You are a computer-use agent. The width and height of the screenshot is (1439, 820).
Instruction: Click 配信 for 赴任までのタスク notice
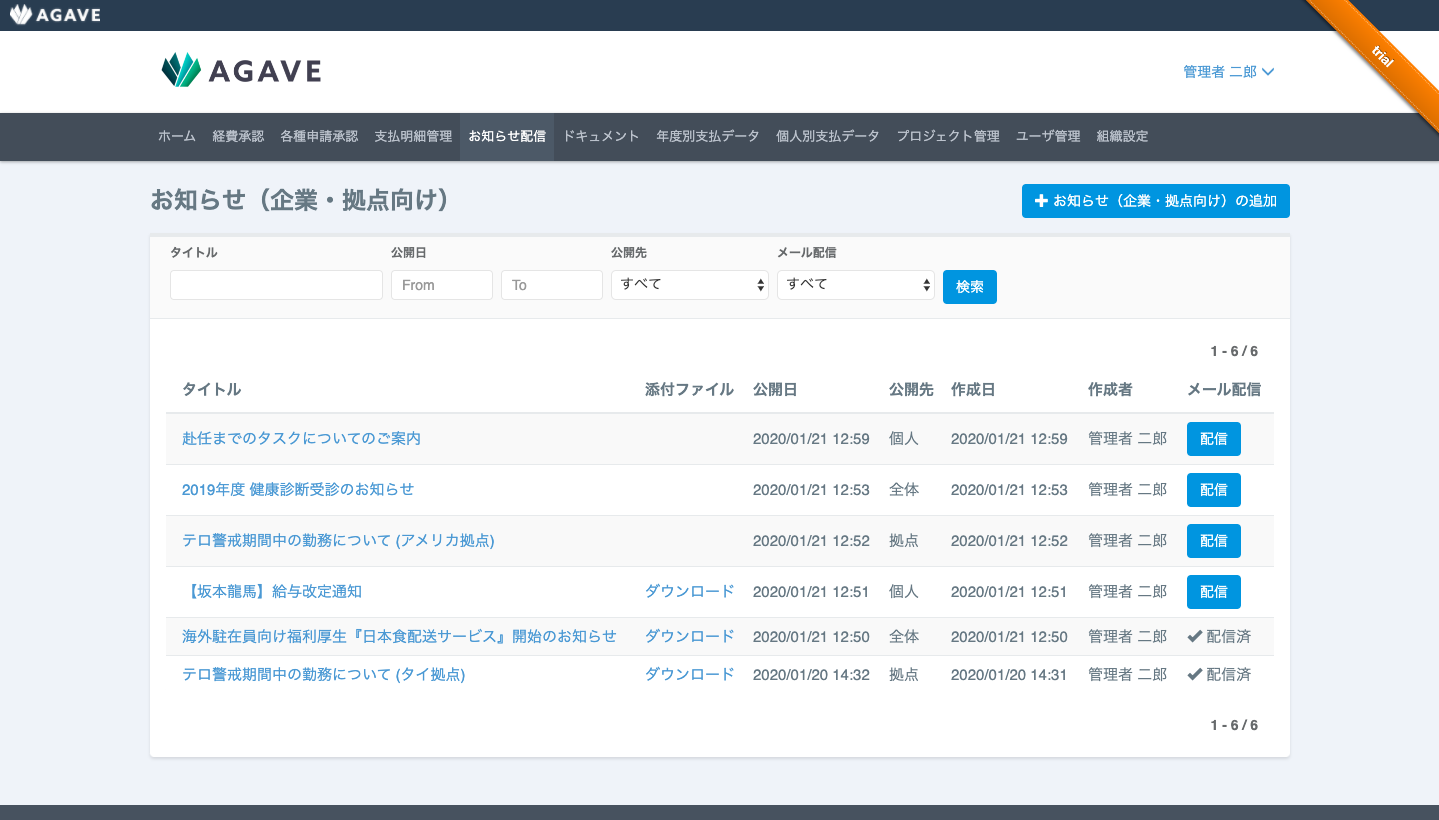[1214, 439]
